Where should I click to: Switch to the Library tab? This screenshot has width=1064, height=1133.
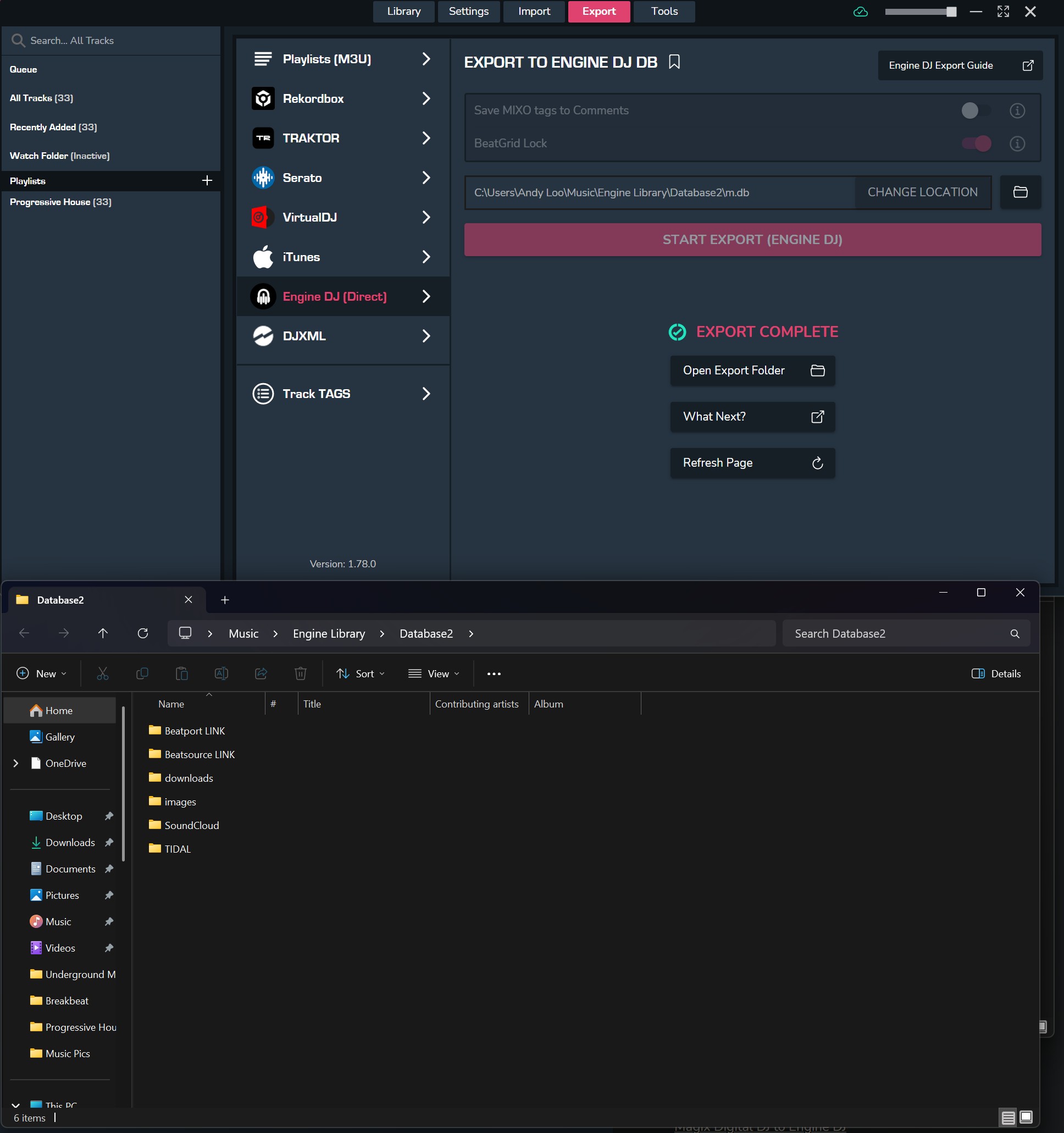click(403, 12)
